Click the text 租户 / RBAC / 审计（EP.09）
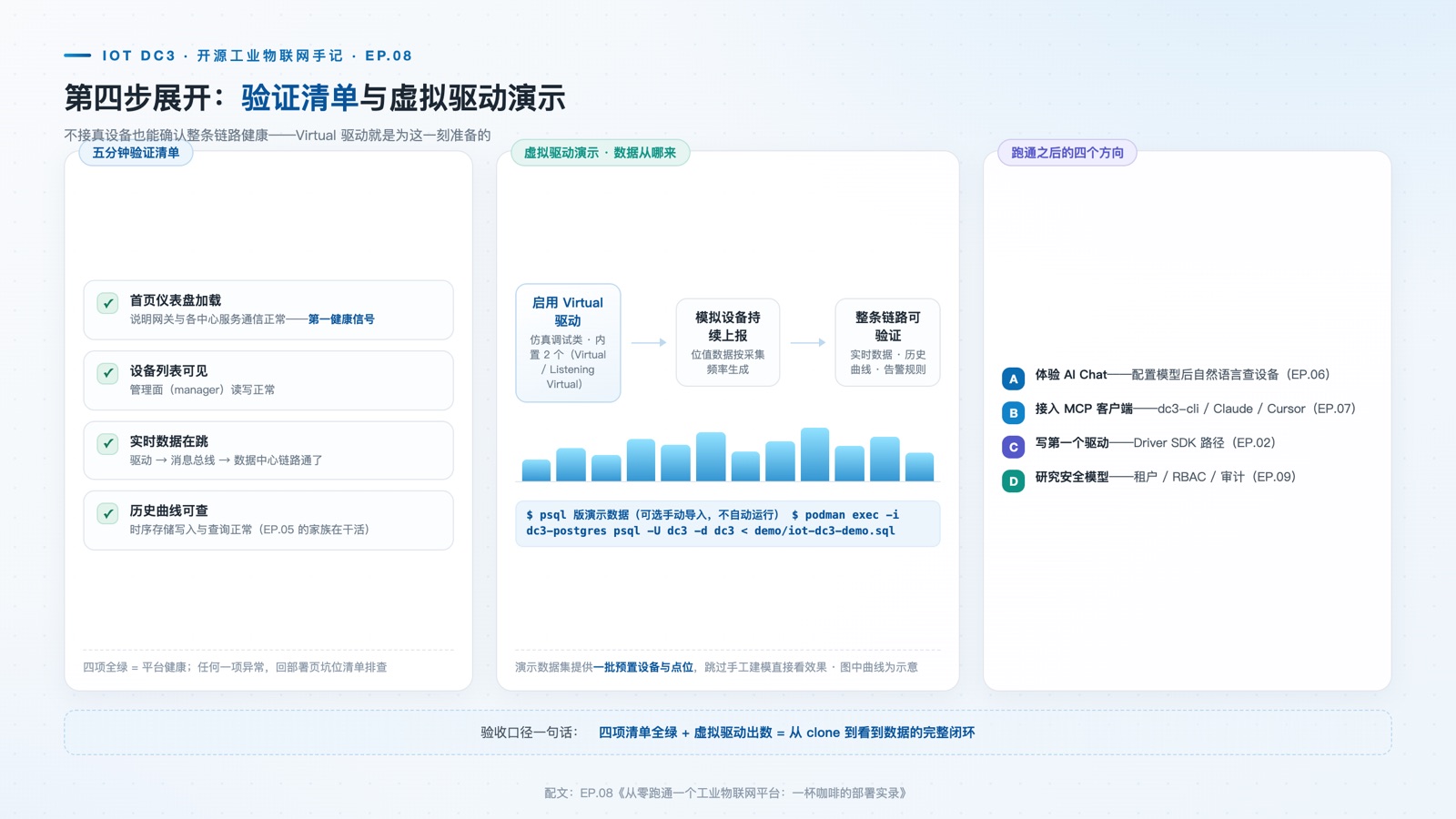Viewport: 1456px width, 819px height. point(1215,477)
